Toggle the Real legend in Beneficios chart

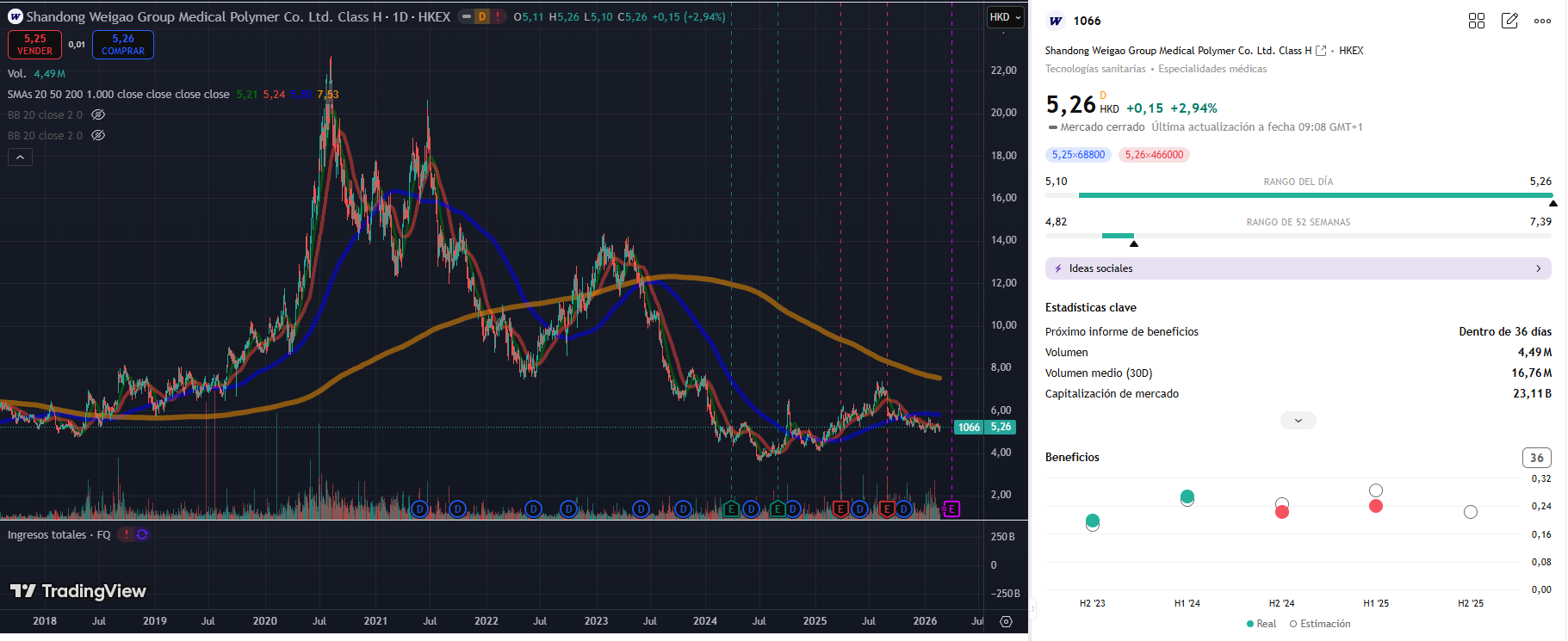pos(1261,624)
